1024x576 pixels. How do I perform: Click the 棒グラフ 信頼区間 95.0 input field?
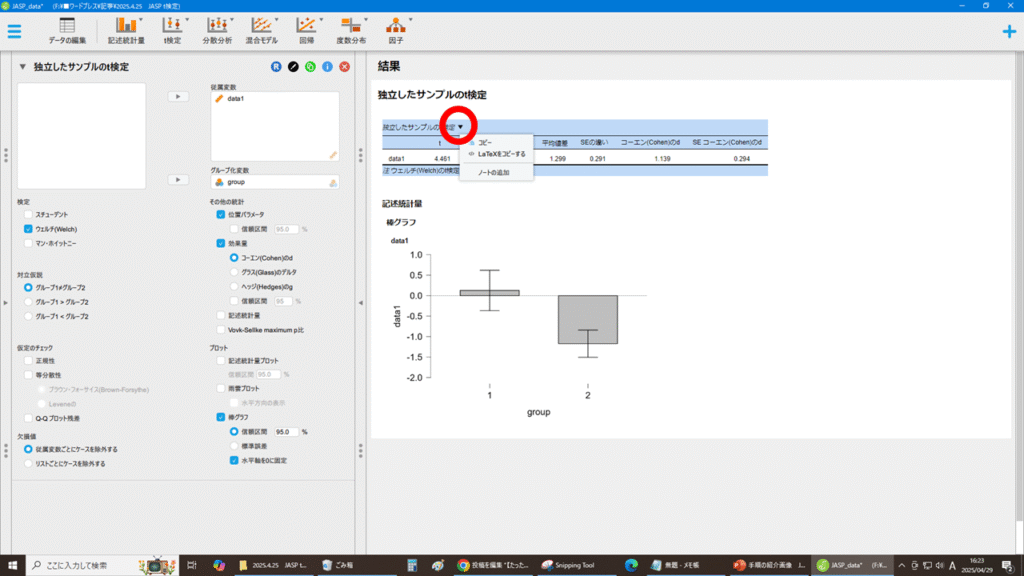pos(286,432)
